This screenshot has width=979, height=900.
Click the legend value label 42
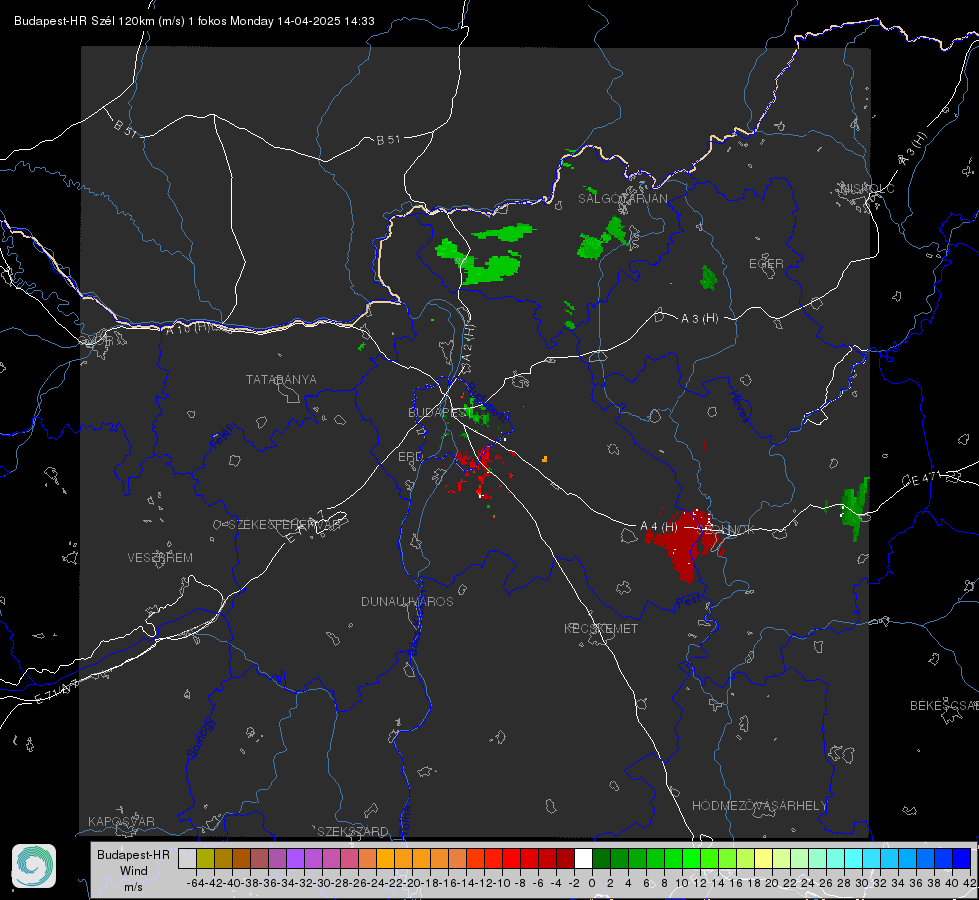970,883
